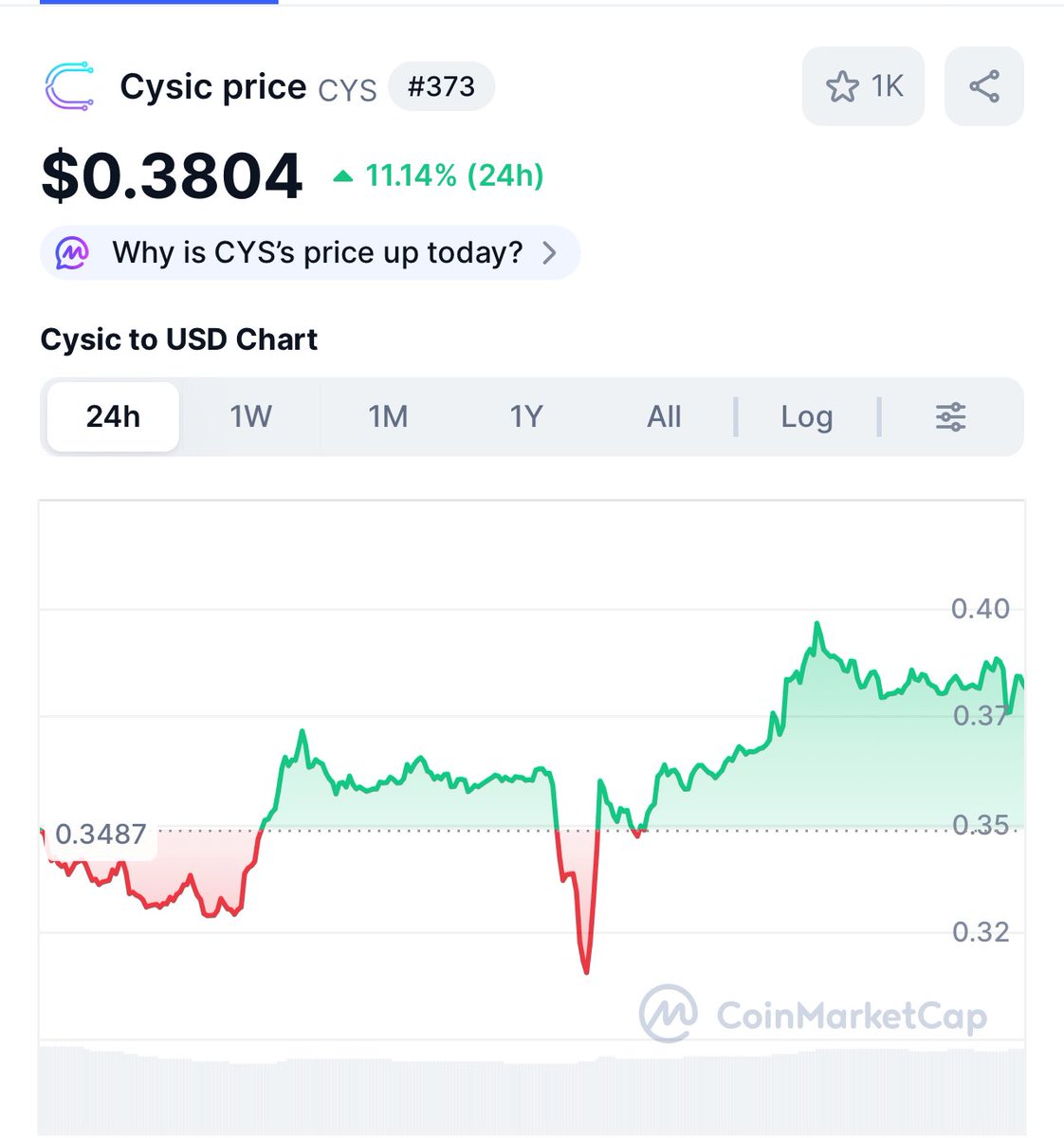
Task: Click the #373 rank badge
Action: pyautogui.click(x=441, y=87)
